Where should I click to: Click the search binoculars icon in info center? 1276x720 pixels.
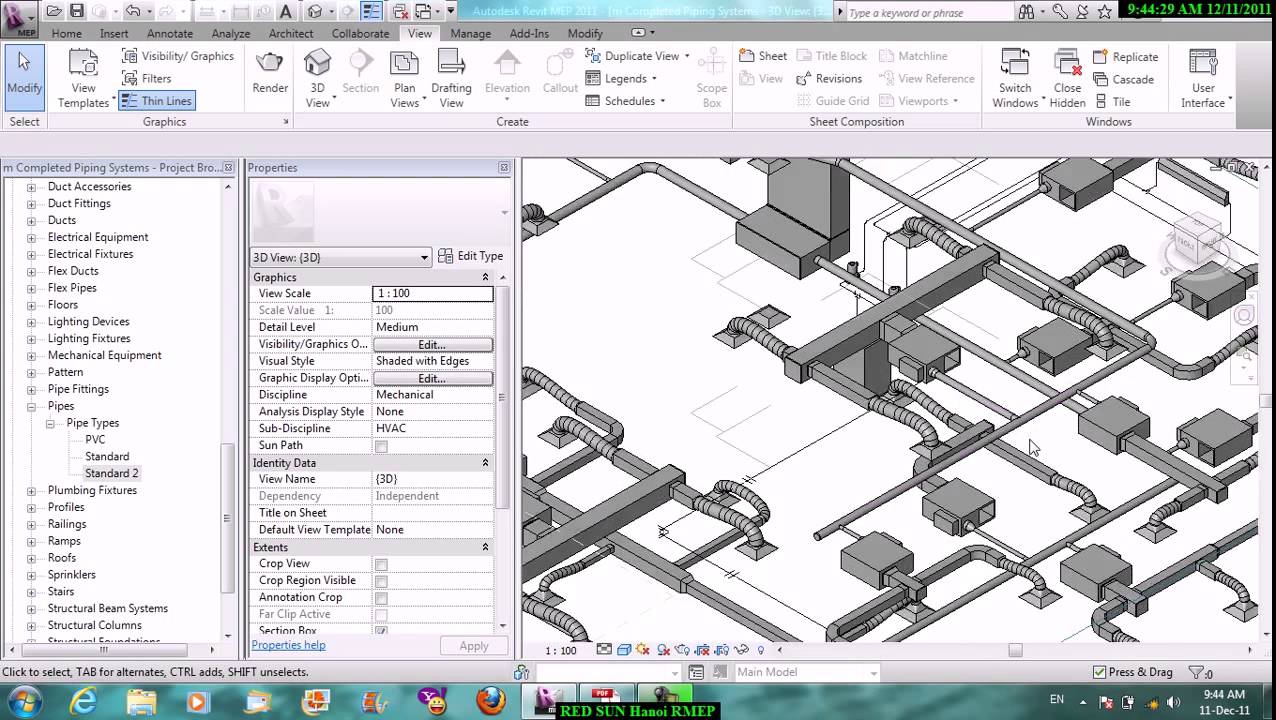[x=1026, y=12]
